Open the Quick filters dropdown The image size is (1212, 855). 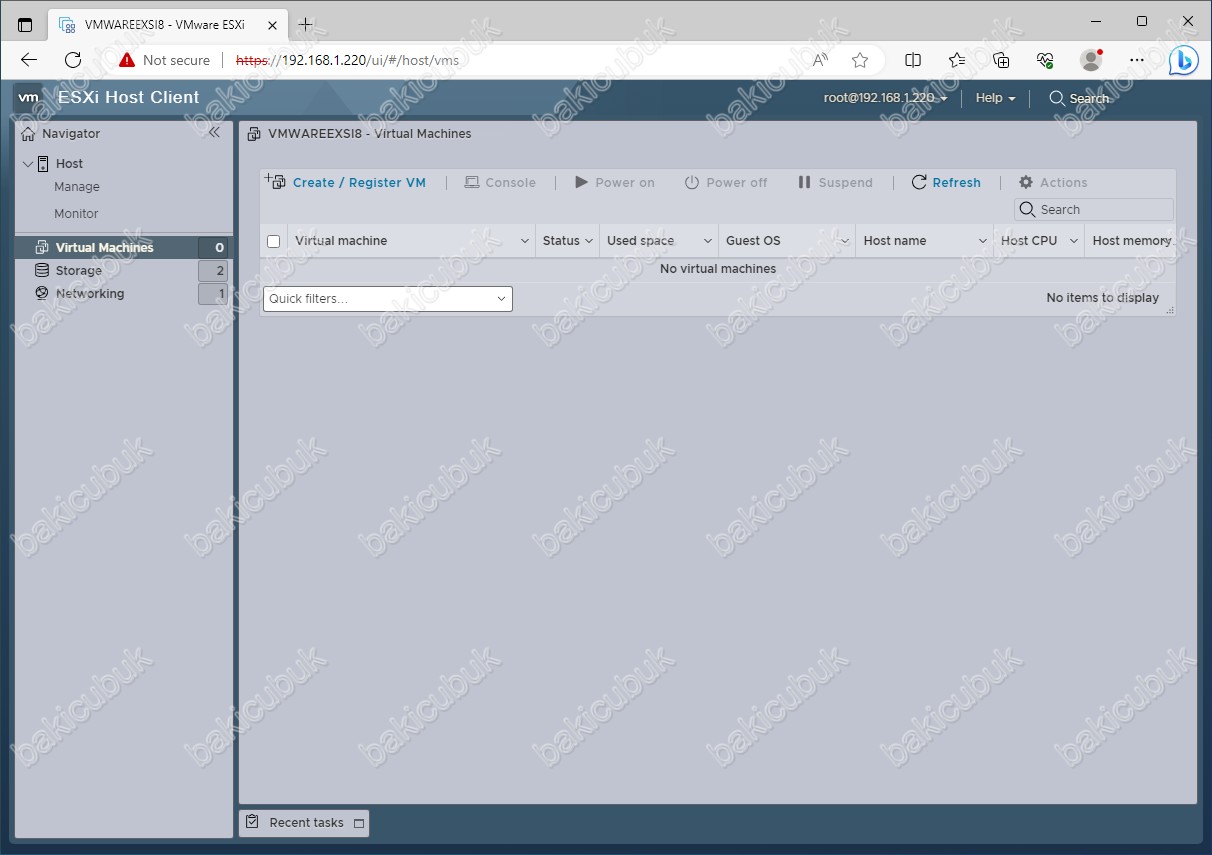pos(388,299)
